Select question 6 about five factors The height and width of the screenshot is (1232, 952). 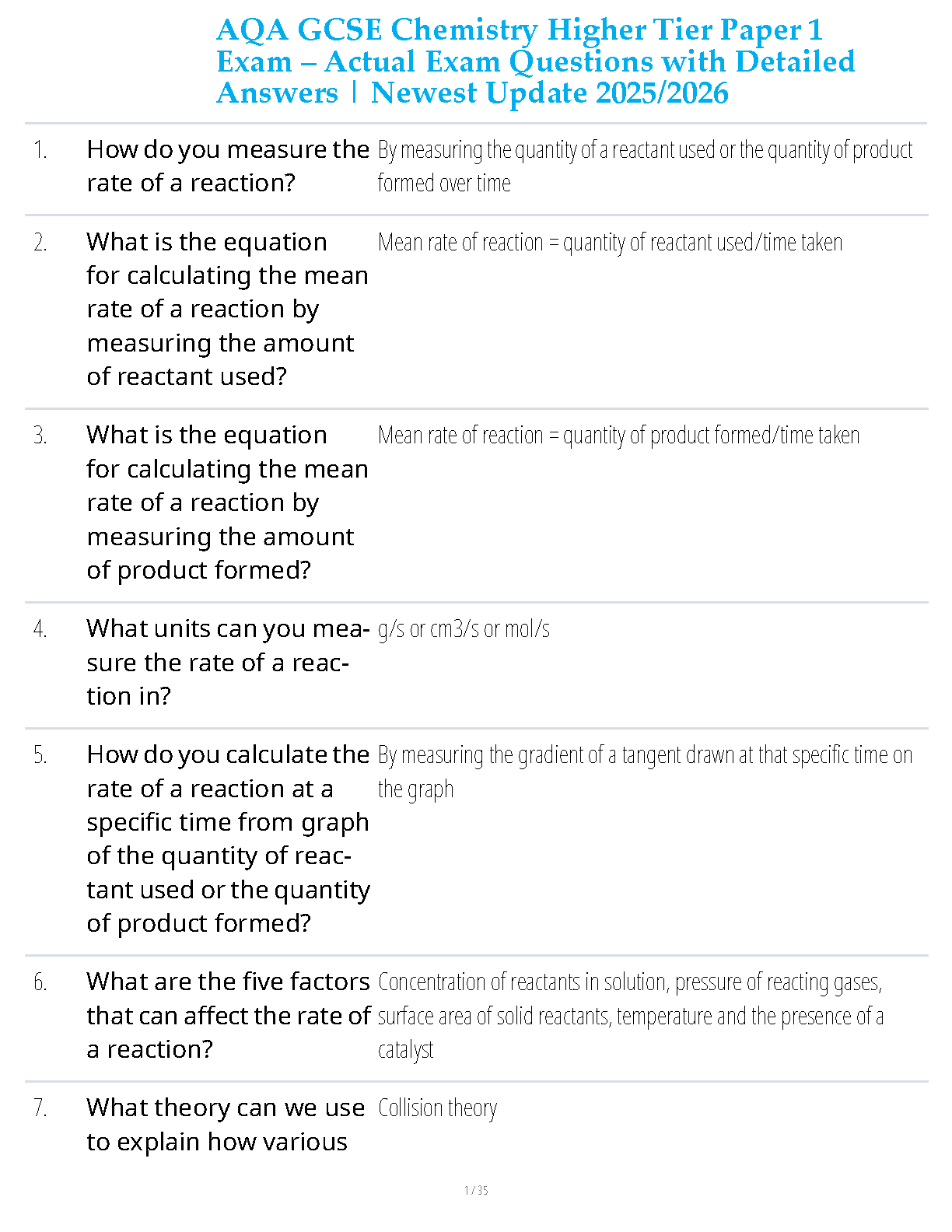pos(229,1015)
